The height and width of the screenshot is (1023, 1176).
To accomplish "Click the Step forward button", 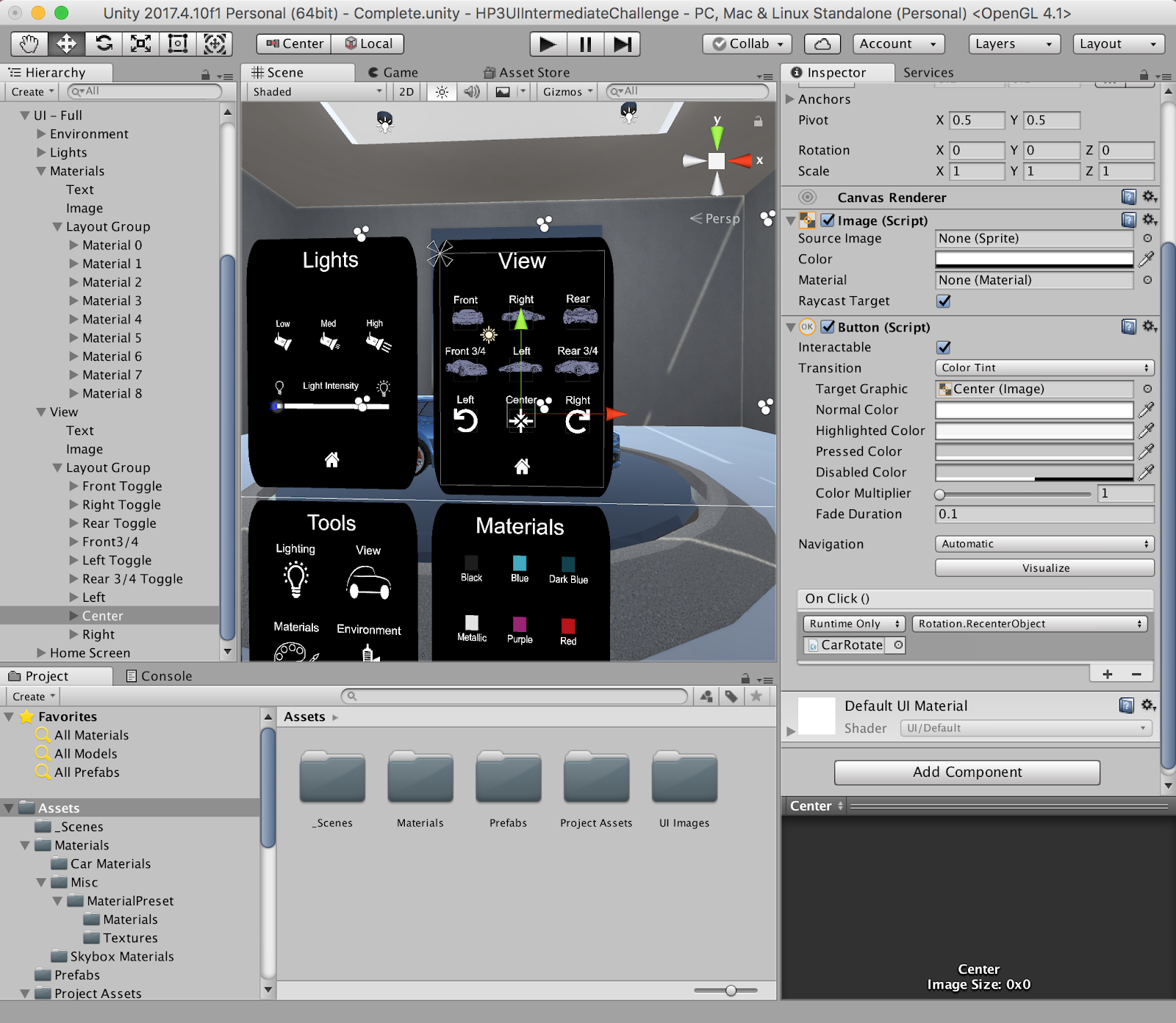I will (622, 44).
